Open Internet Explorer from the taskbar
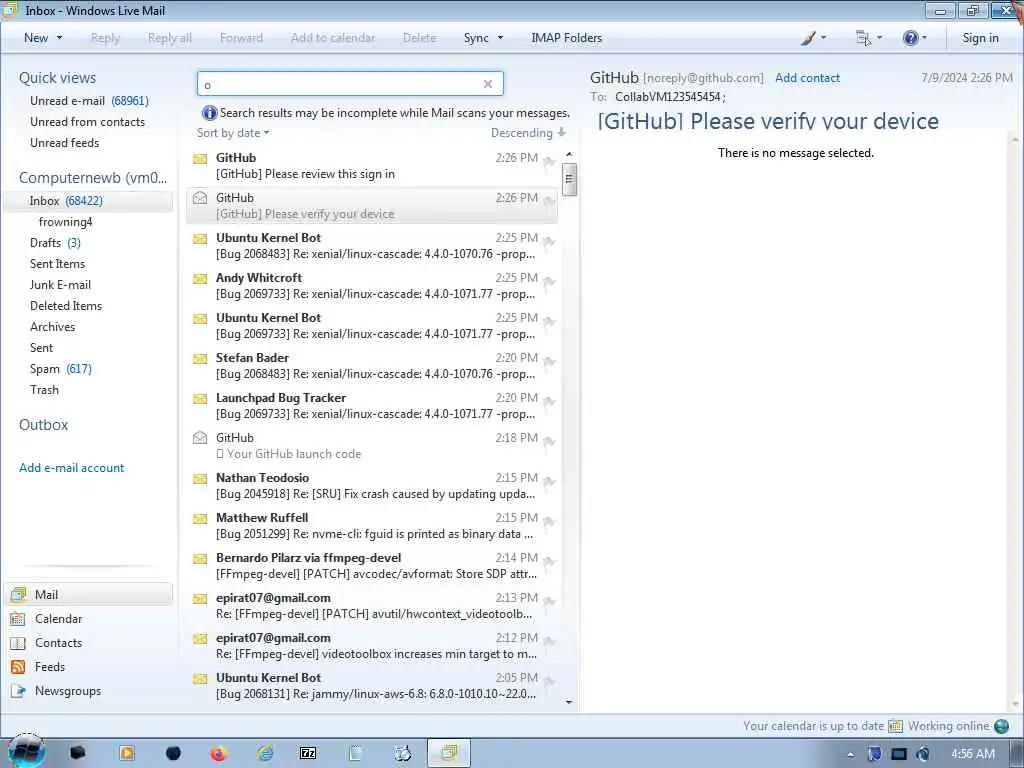This screenshot has width=1024, height=768. tap(264, 754)
